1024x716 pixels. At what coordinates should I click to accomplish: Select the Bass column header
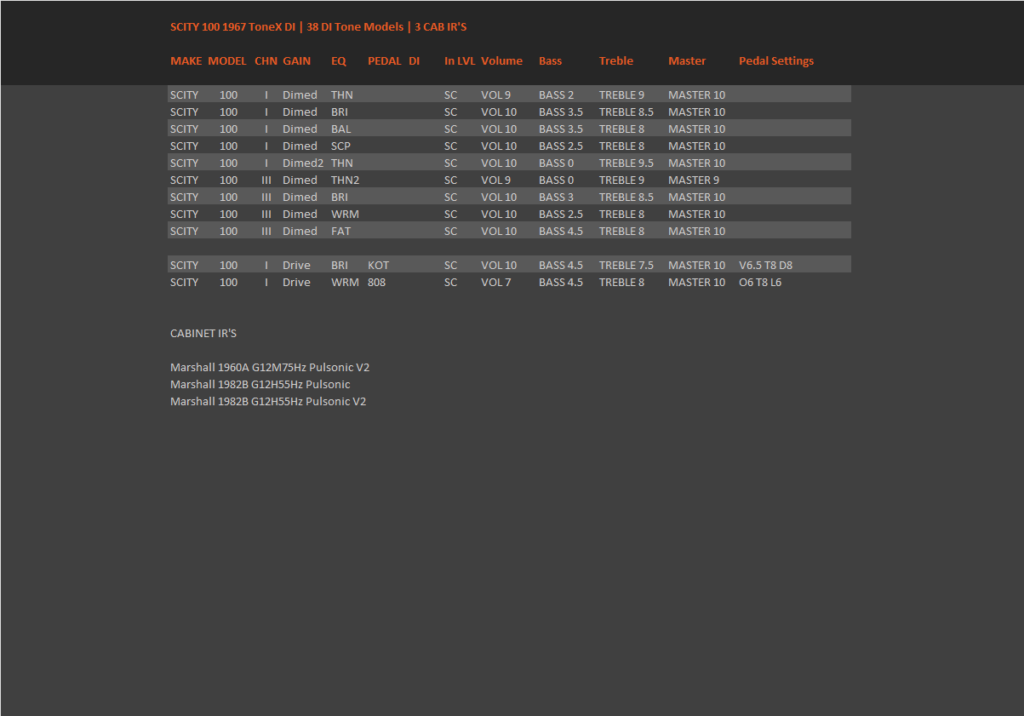click(x=550, y=61)
